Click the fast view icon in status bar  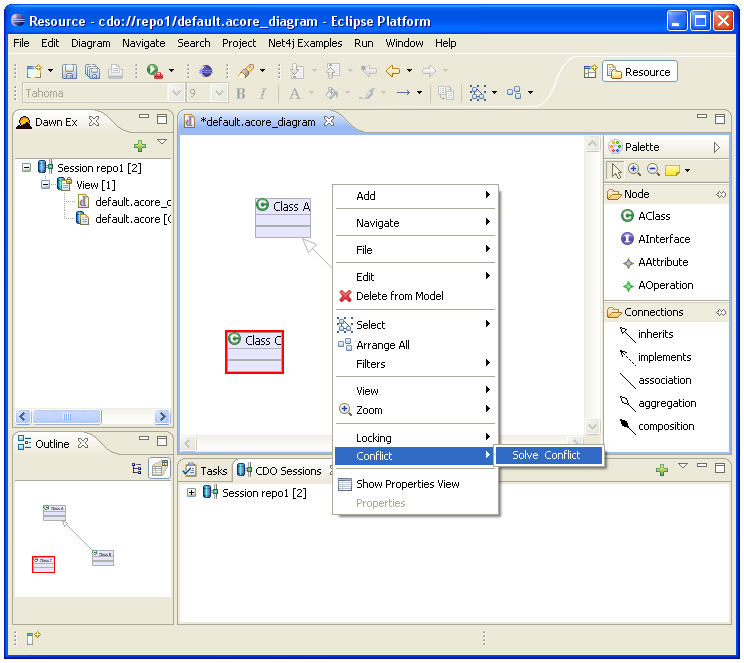tap(33, 637)
